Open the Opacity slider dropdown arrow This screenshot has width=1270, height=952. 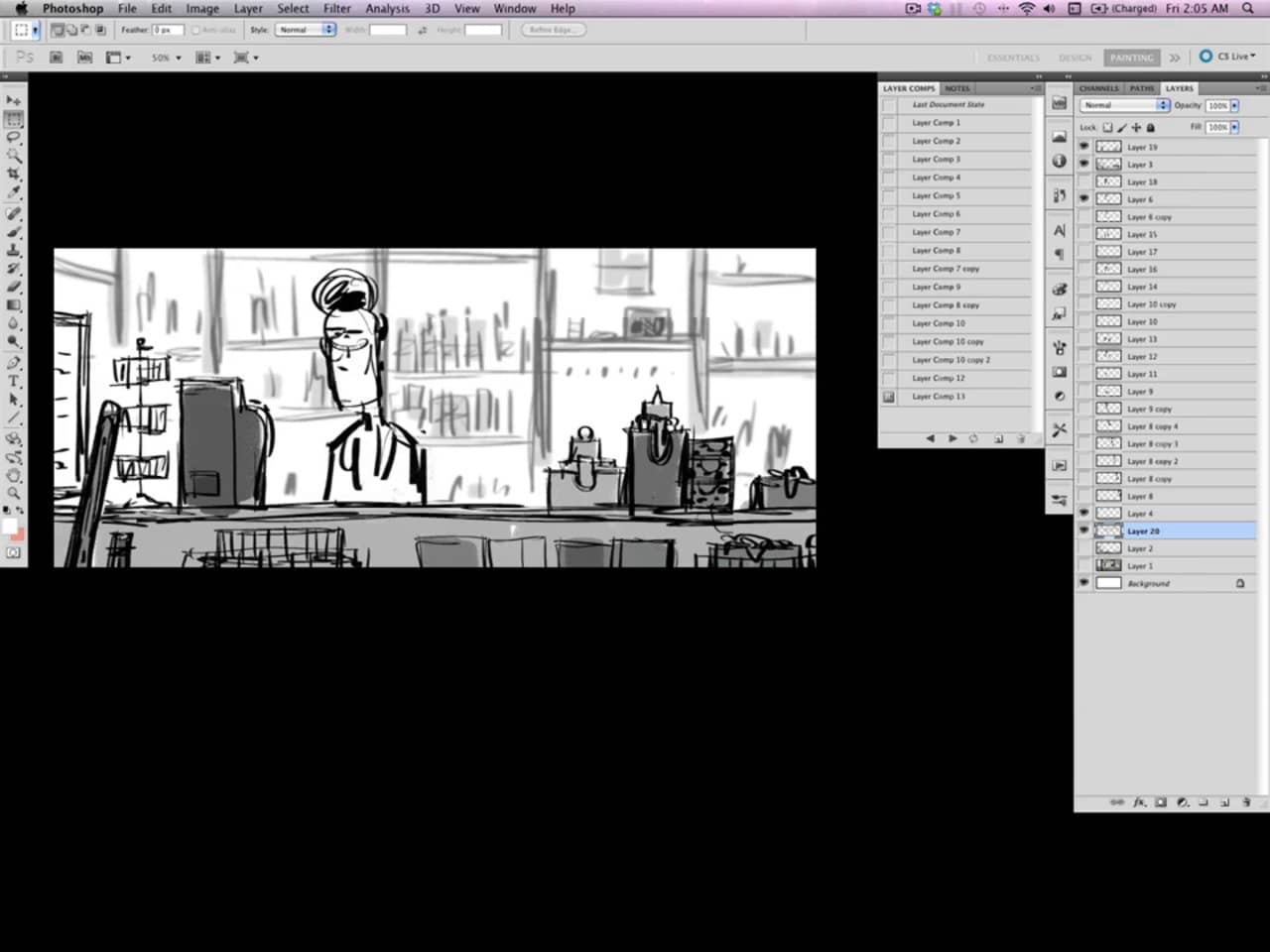pyautogui.click(x=1234, y=105)
